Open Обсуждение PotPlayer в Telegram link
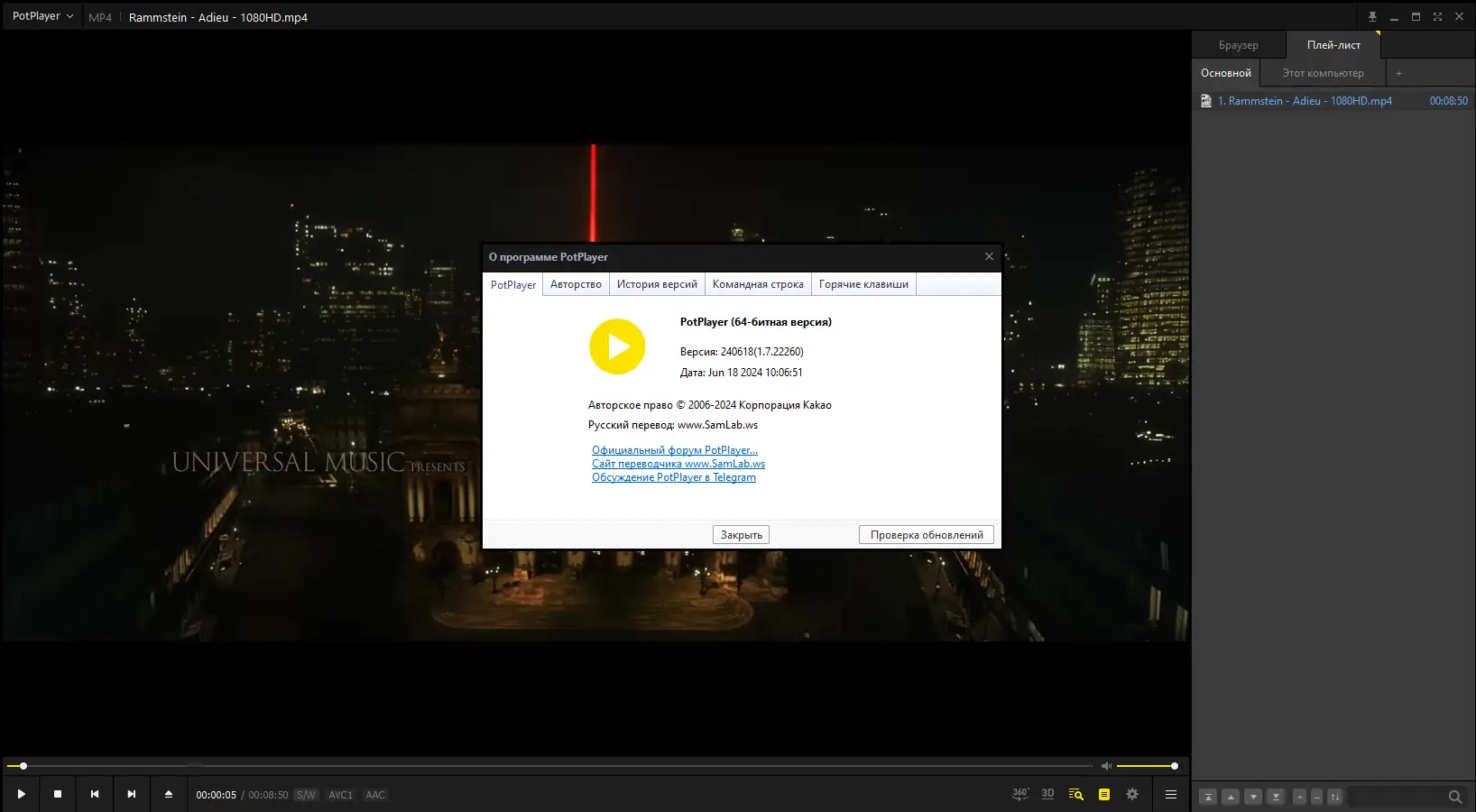 [674, 477]
